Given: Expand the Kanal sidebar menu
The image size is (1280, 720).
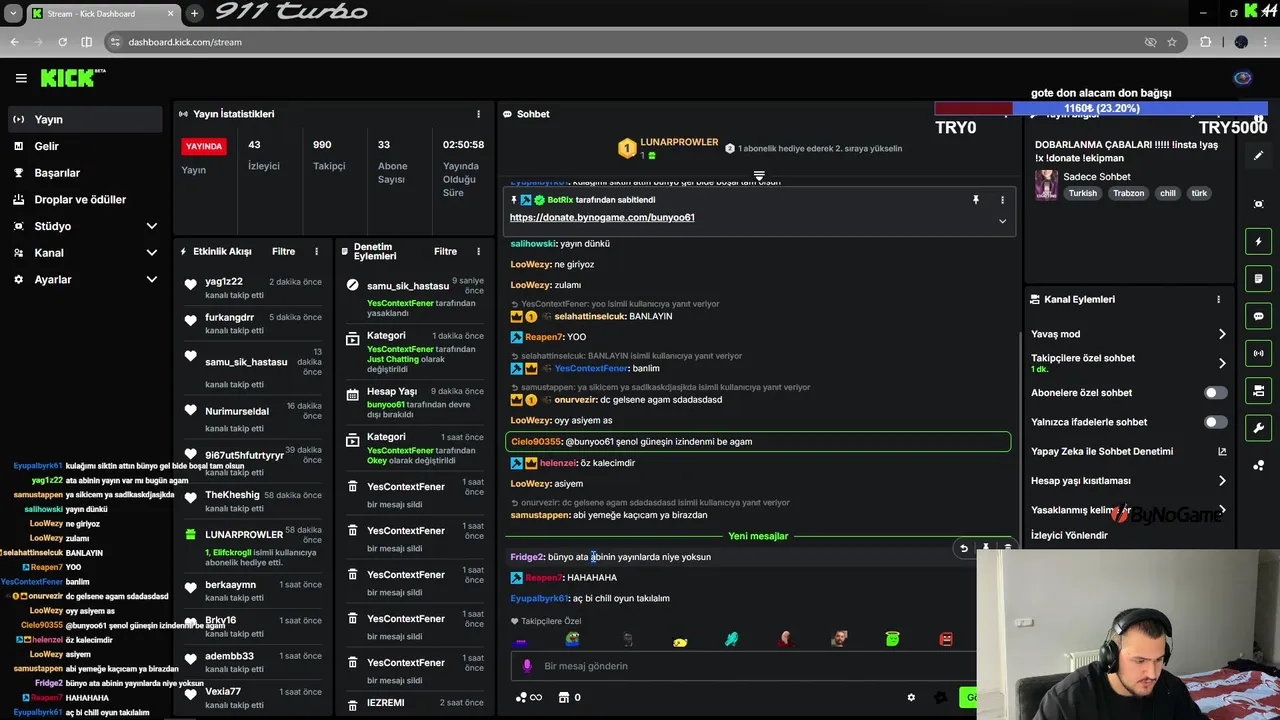Looking at the screenshot, I should click(x=84, y=253).
